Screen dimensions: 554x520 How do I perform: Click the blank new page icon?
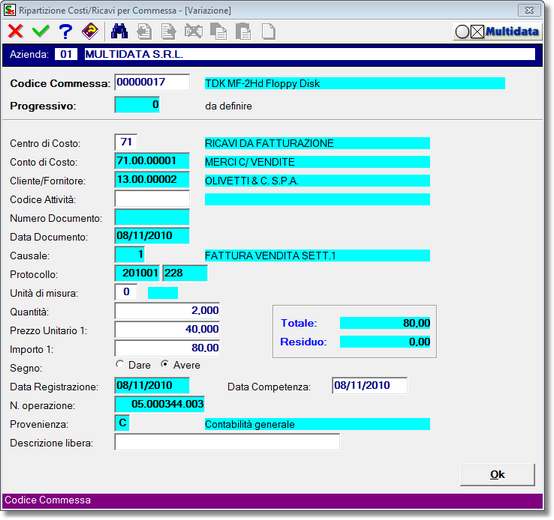point(269,31)
